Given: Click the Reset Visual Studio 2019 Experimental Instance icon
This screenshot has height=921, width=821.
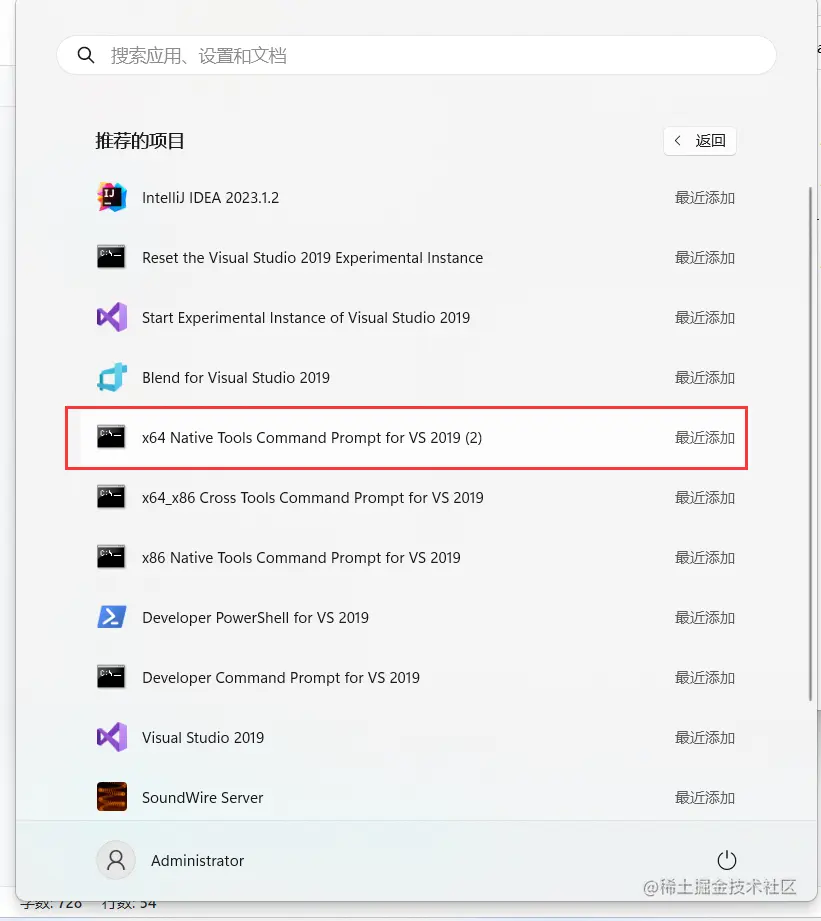Looking at the screenshot, I should click(x=111, y=257).
